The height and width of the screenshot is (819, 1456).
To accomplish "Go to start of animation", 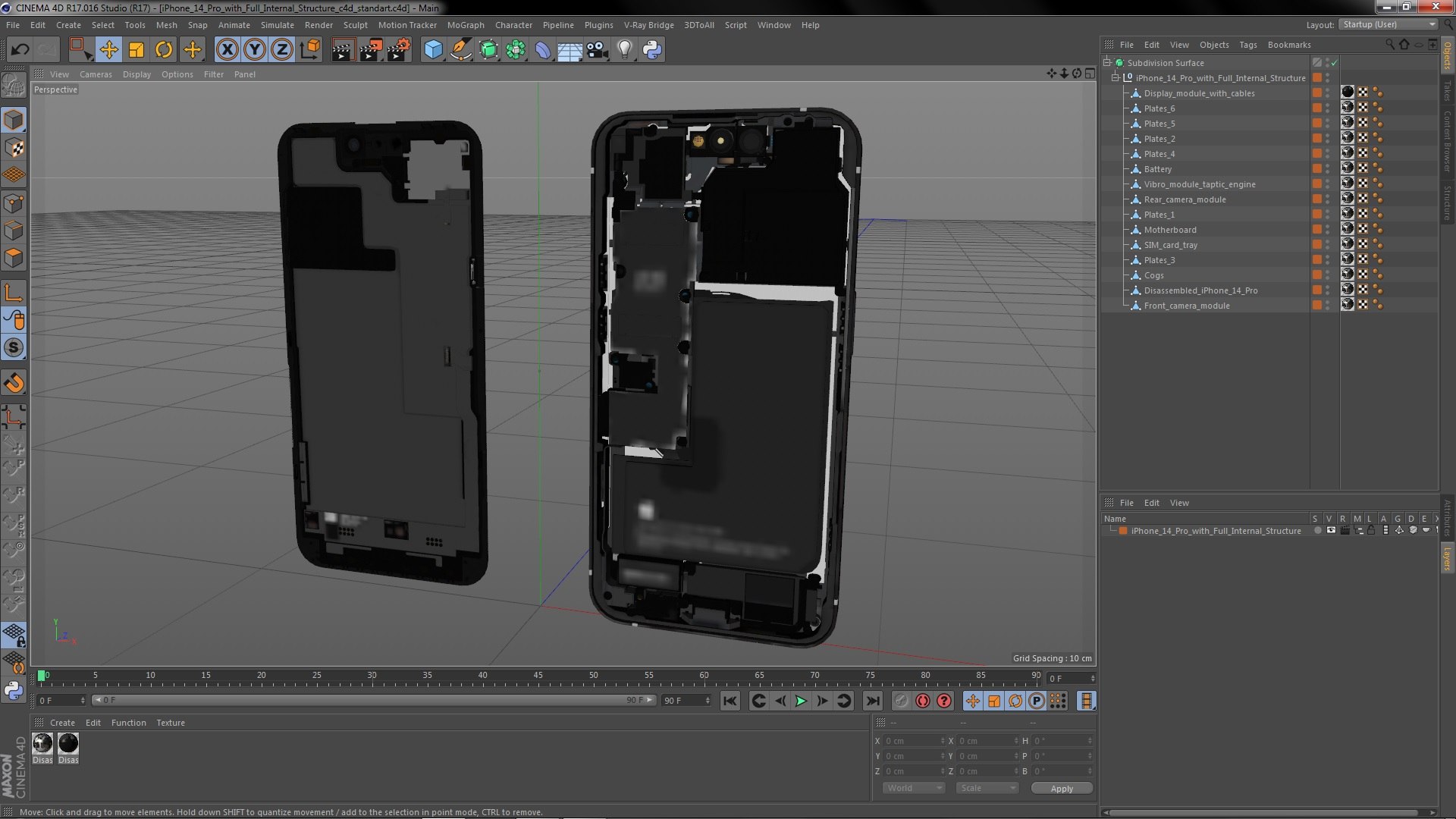I will 730,701.
